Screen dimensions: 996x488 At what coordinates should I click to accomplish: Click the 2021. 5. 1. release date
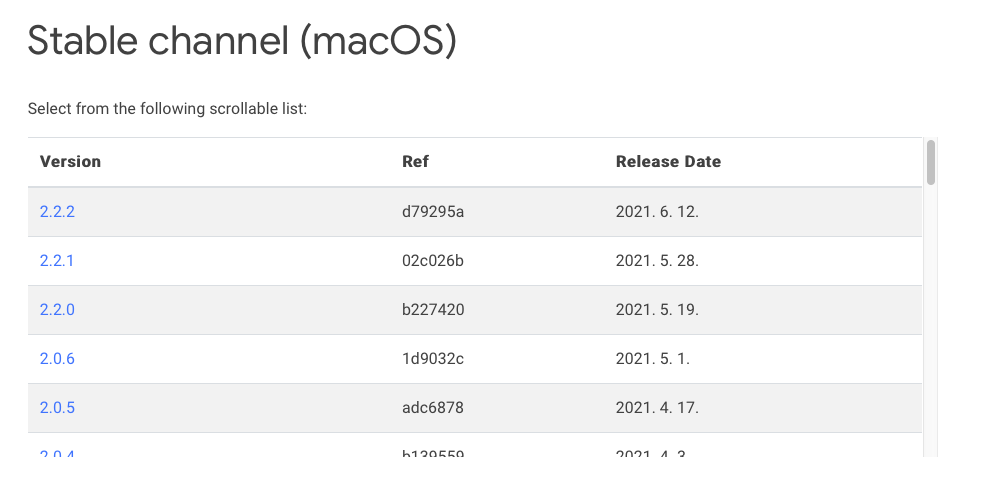click(x=653, y=359)
